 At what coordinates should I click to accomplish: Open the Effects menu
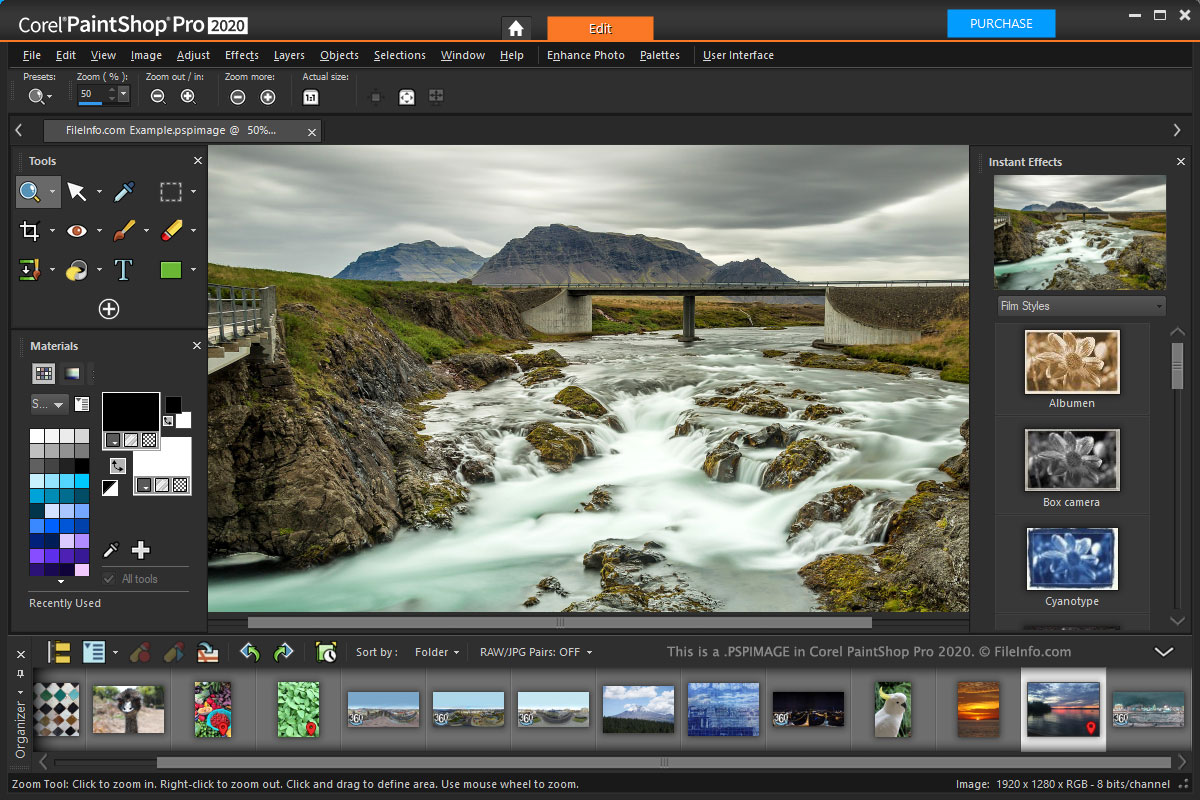tap(241, 55)
